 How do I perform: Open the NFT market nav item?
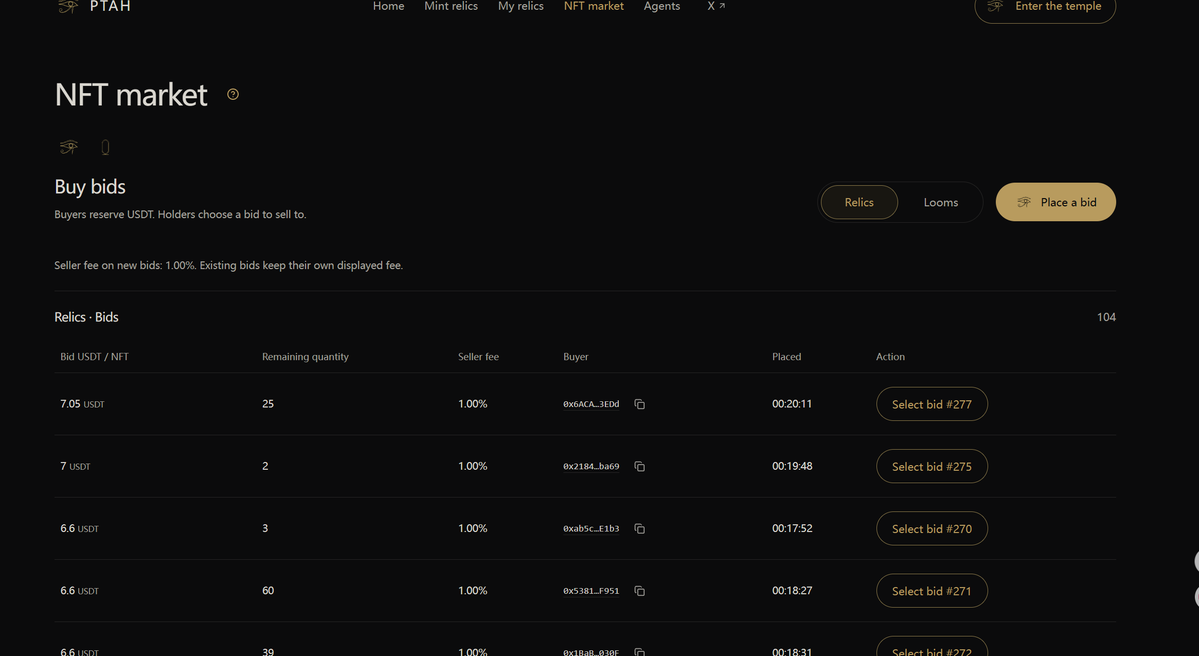(593, 6)
